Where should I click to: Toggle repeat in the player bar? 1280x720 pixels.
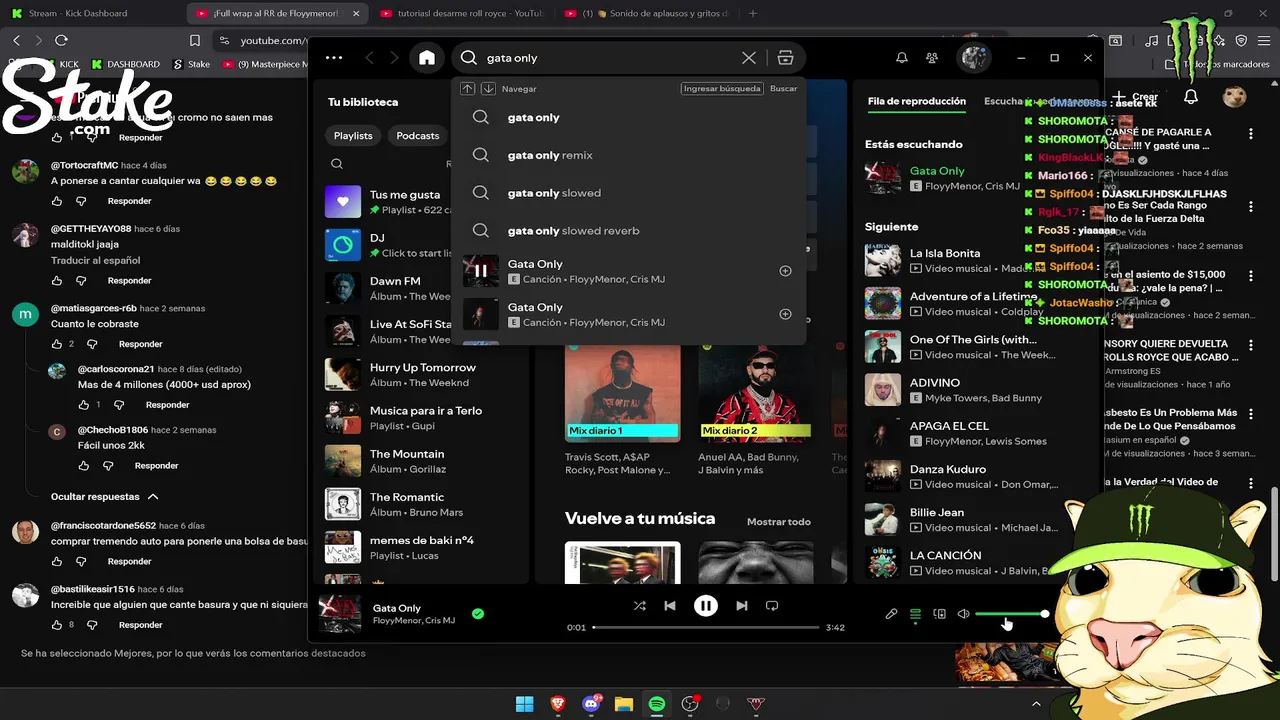click(772, 606)
